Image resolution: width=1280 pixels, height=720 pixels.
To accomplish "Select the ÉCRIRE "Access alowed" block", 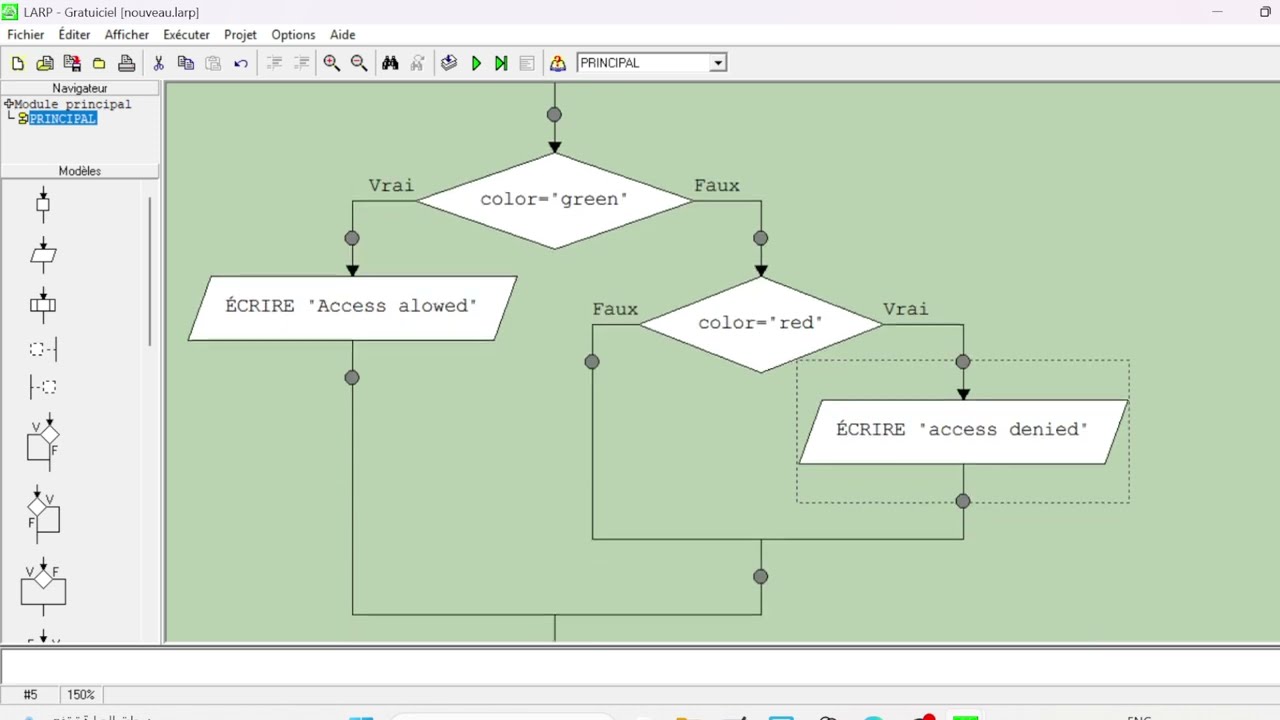I will click(x=352, y=308).
